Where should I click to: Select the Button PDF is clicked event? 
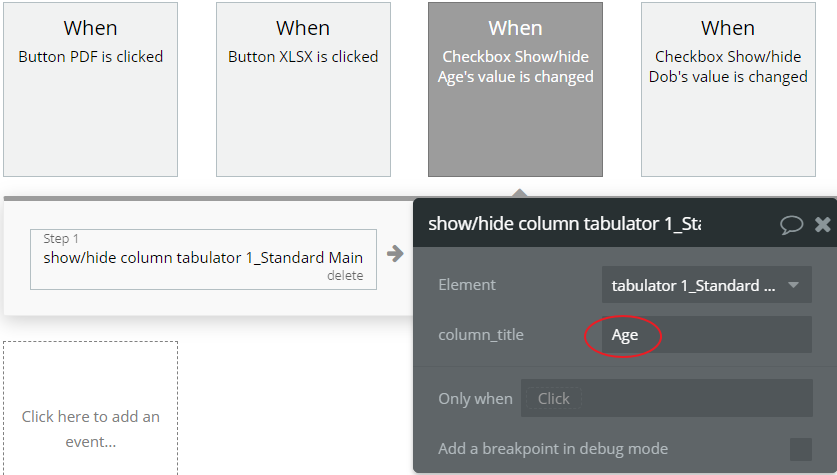point(90,90)
